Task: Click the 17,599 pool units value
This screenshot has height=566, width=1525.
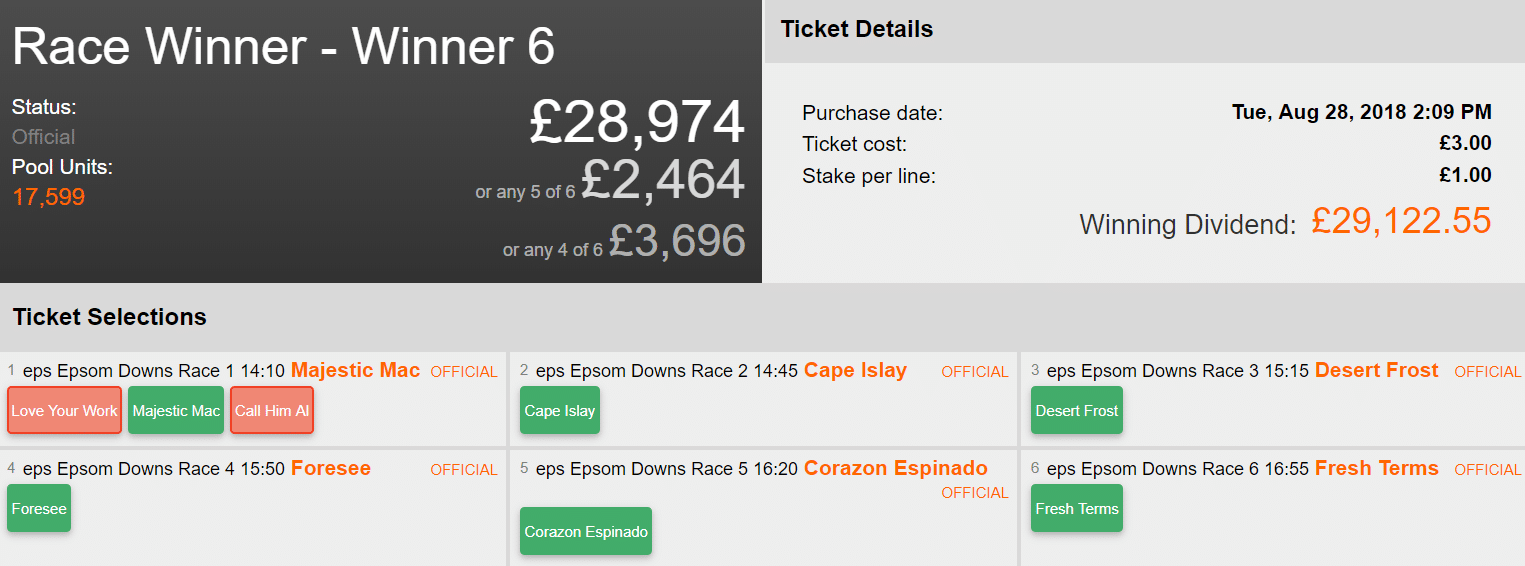Action: coord(48,197)
